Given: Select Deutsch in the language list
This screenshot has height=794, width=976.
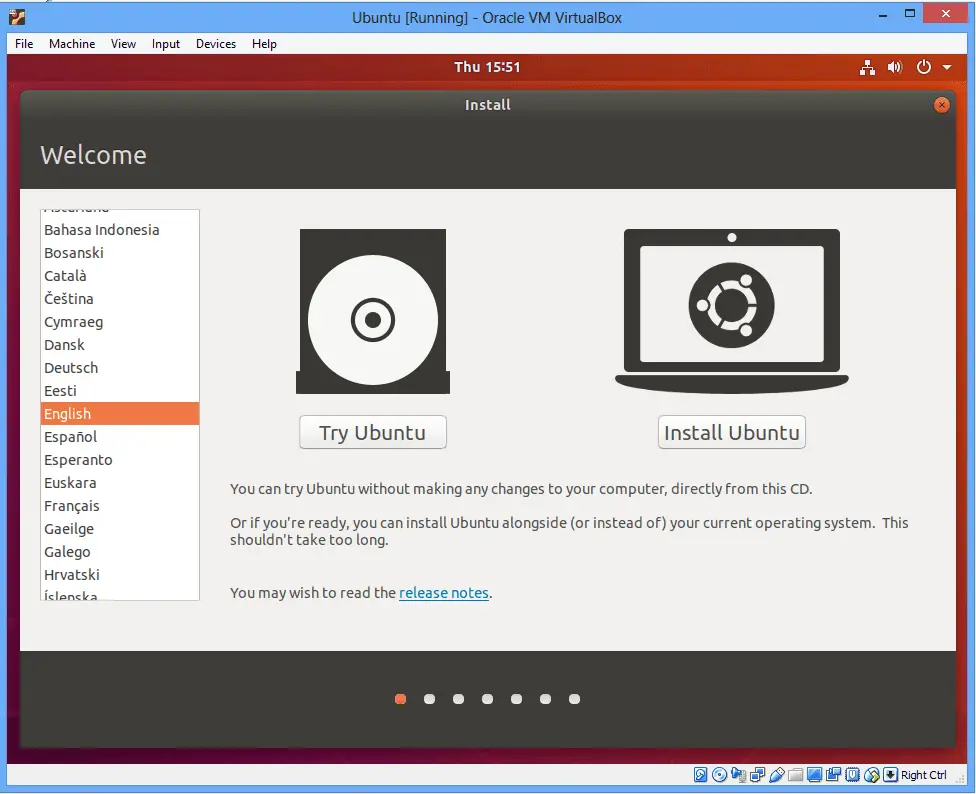Looking at the screenshot, I should (120, 368).
